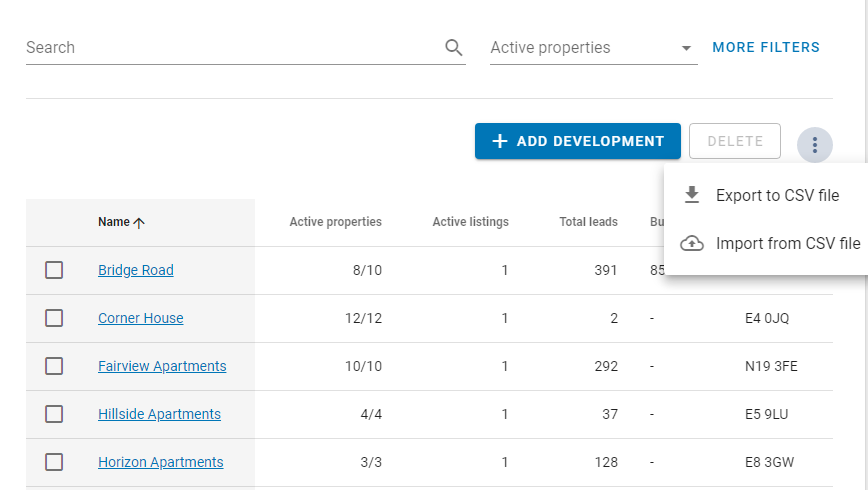
Task: Click the download icon beside Export to CSV
Action: [691, 195]
